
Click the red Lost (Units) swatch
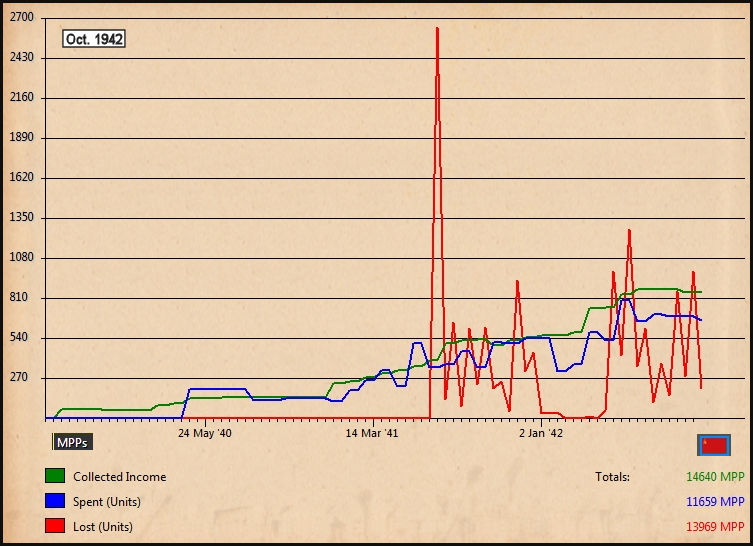[55, 526]
